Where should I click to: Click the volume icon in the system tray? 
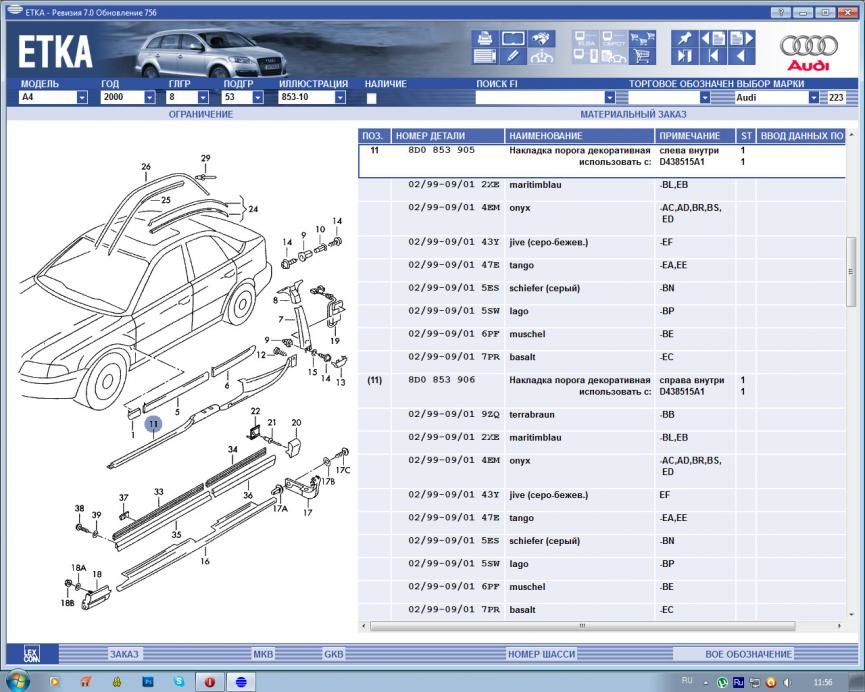[x=787, y=683]
